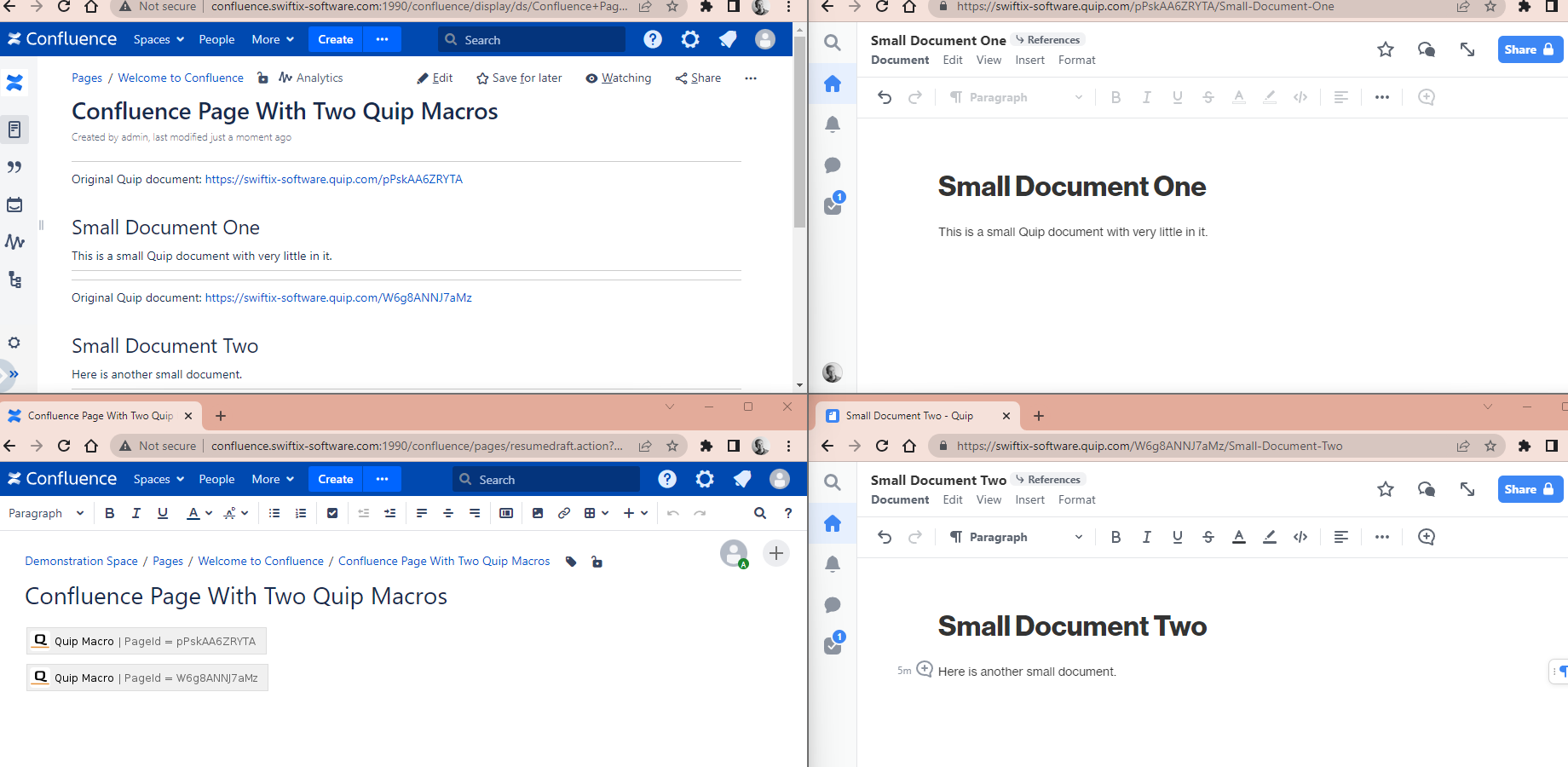Screen dimensions: 1568x767
Task: Open Edit menu in Small Document One Quip
Action: pyautogui.click(x=953, y=61)
